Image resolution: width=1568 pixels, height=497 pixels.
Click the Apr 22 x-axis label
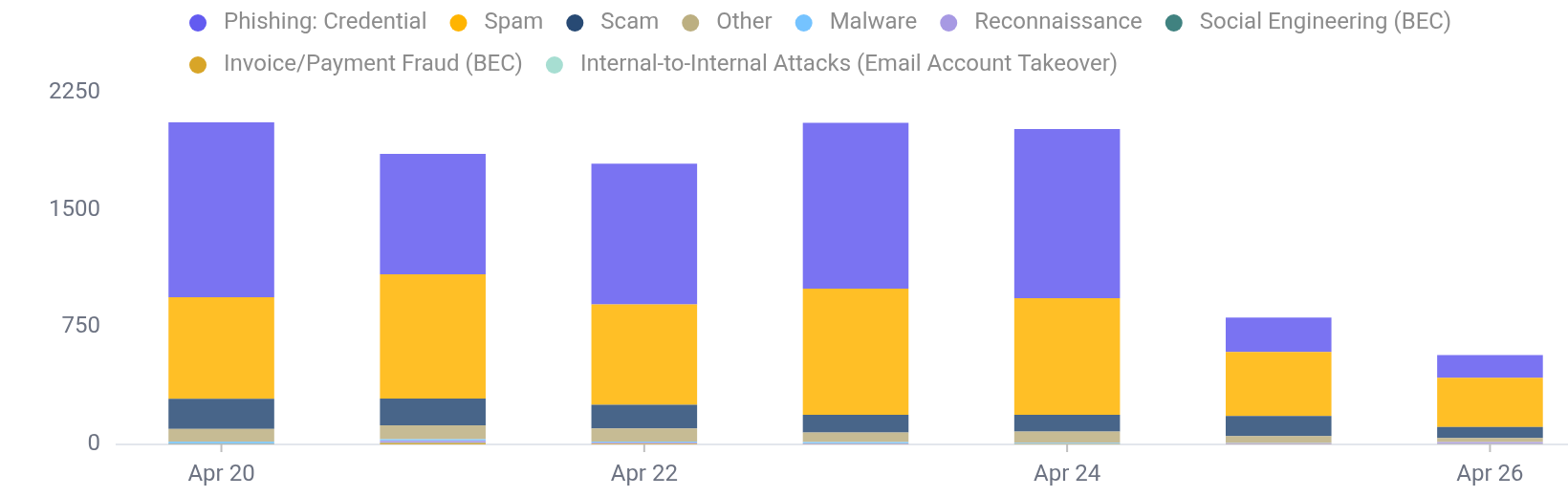click(x=643, y=473)
